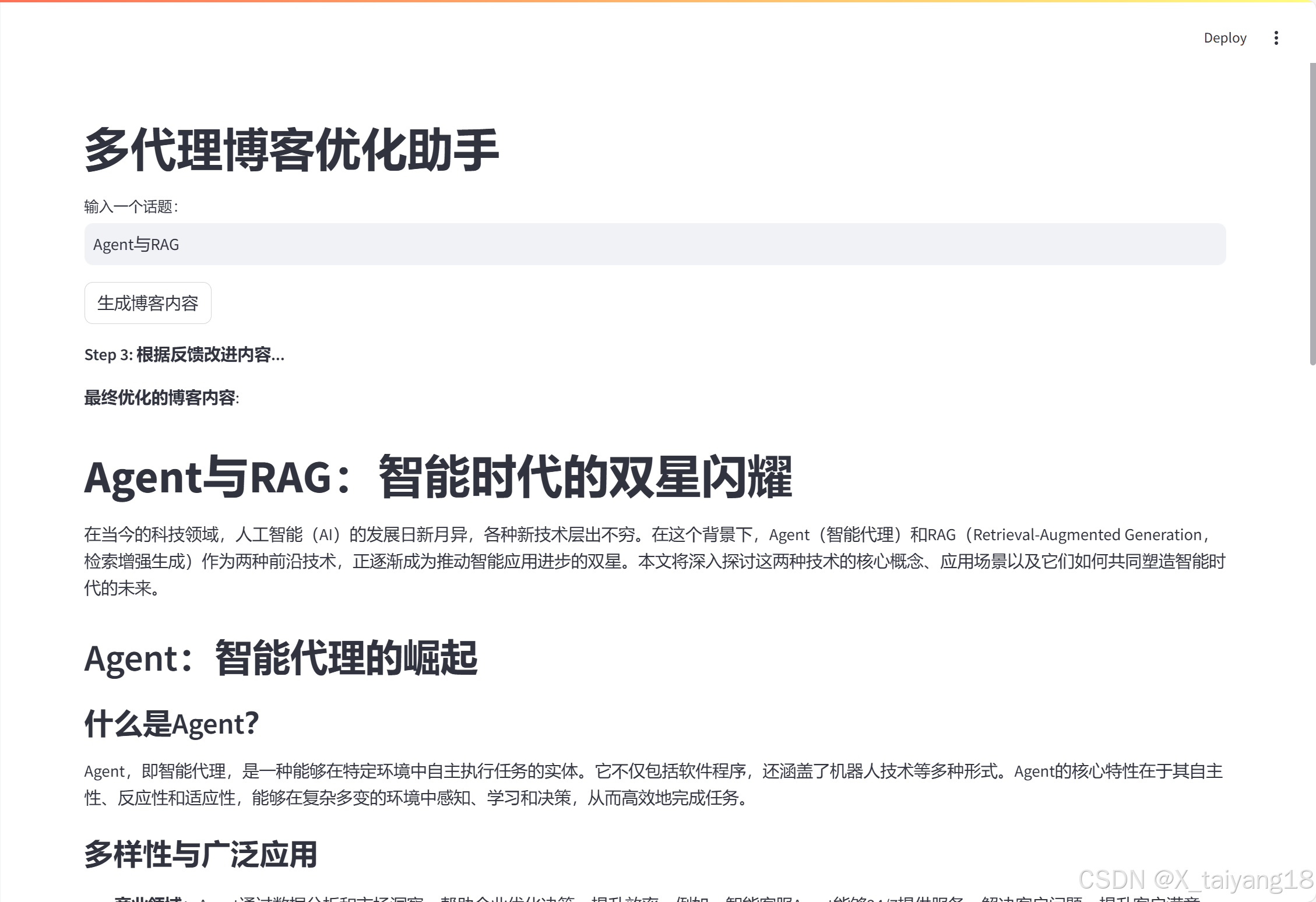Click heading Agent:智能代理的崛起
Viewport: 1316px width, 902px height.
280,658
